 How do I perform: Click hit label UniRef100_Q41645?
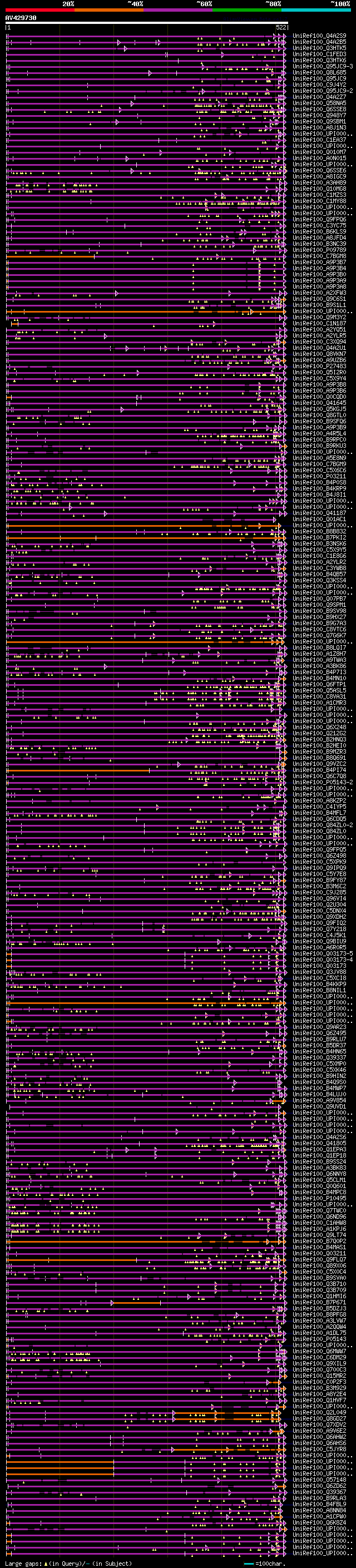(319, 403)
